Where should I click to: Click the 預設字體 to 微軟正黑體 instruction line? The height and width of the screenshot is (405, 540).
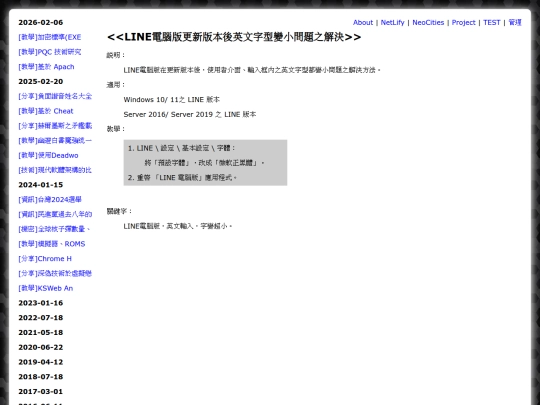coord(205,163)
